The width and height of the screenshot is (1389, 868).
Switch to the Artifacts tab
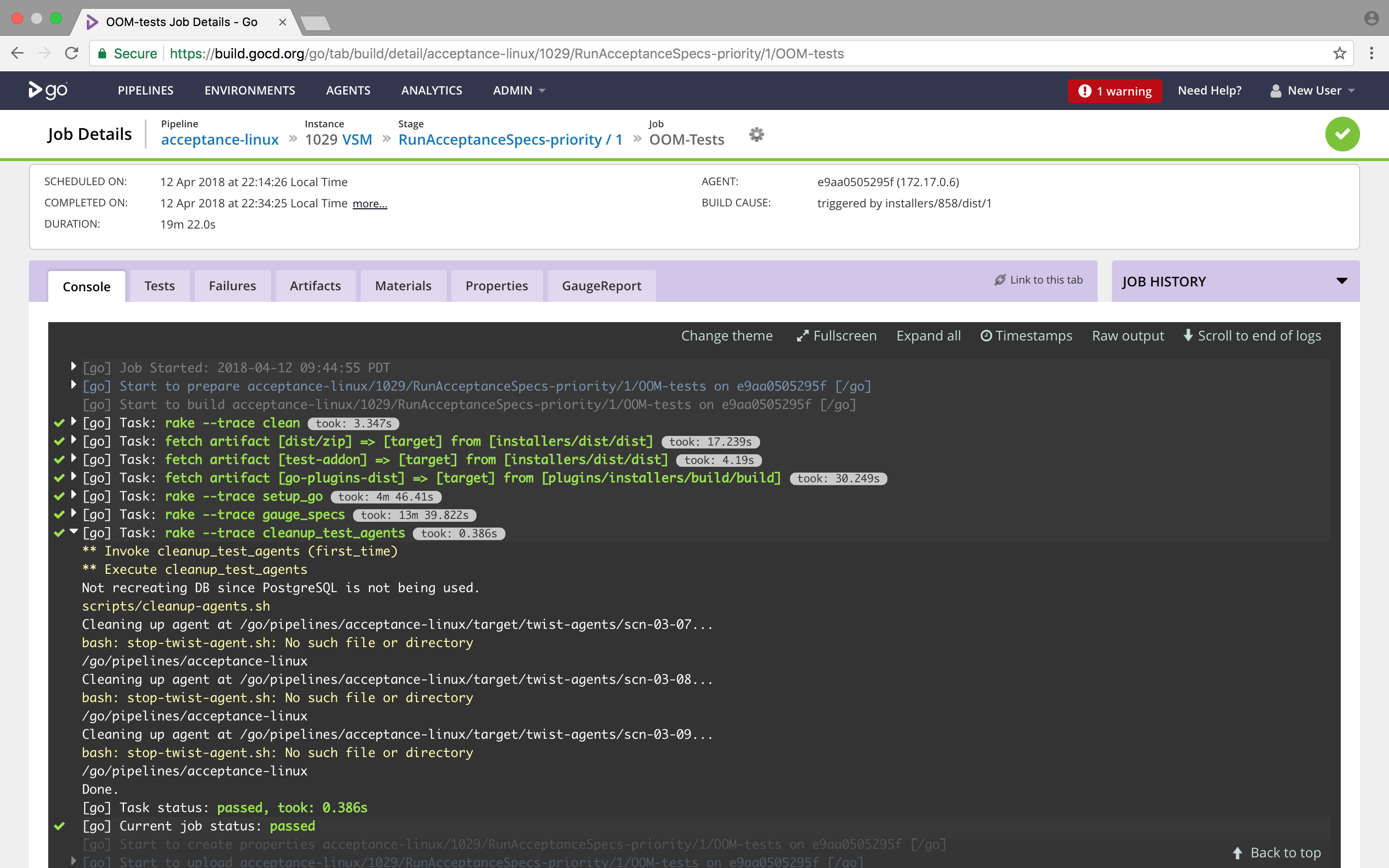[315, 286]
